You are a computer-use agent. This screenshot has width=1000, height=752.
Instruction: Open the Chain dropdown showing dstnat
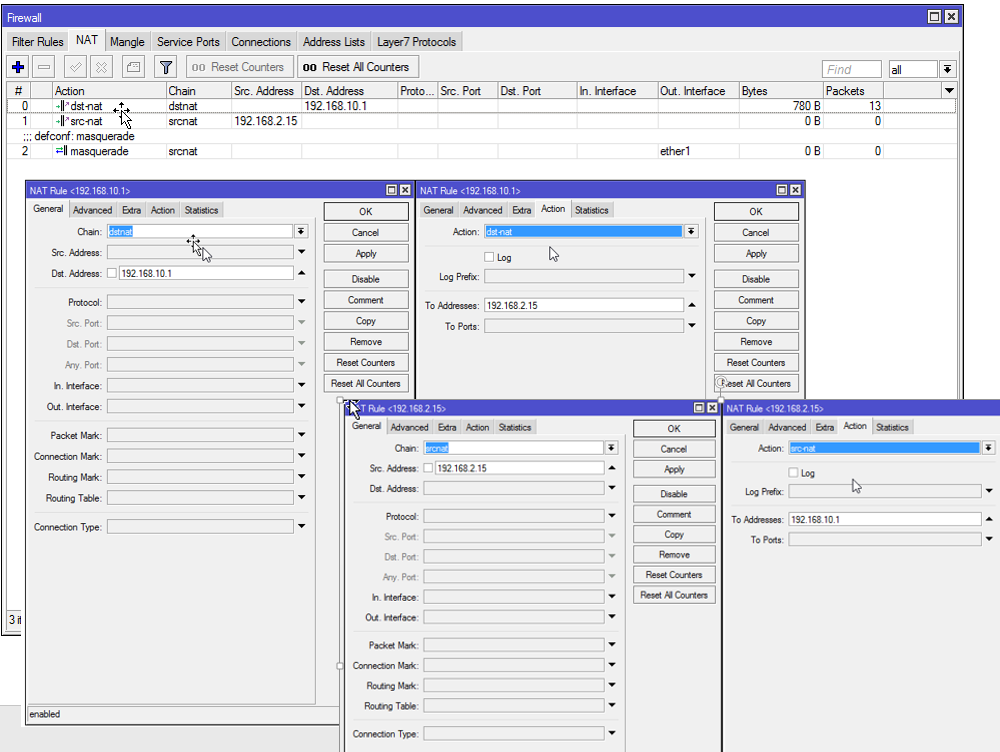pos(301,232)
